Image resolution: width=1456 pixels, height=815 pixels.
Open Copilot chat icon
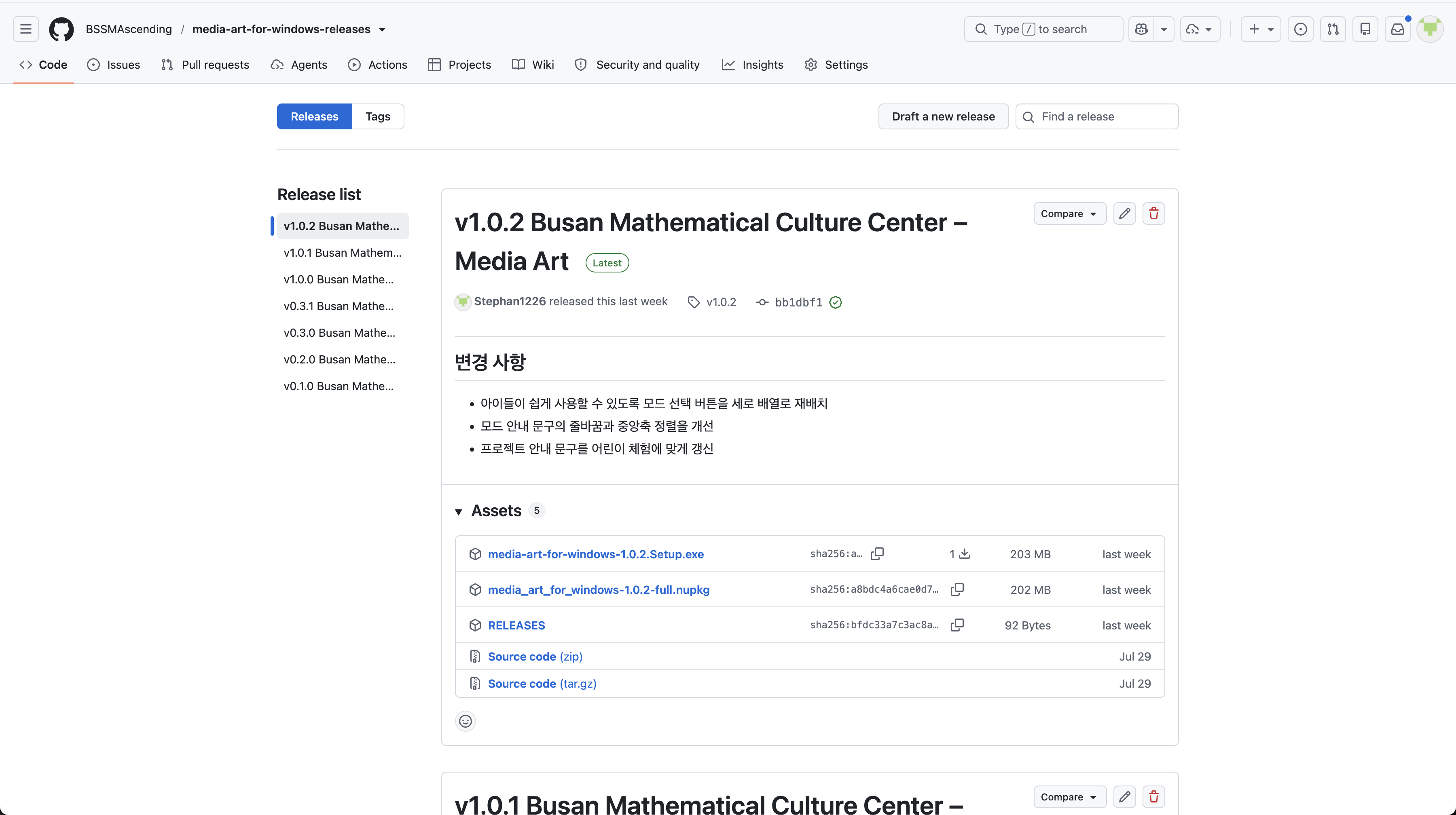[1141, 29]
